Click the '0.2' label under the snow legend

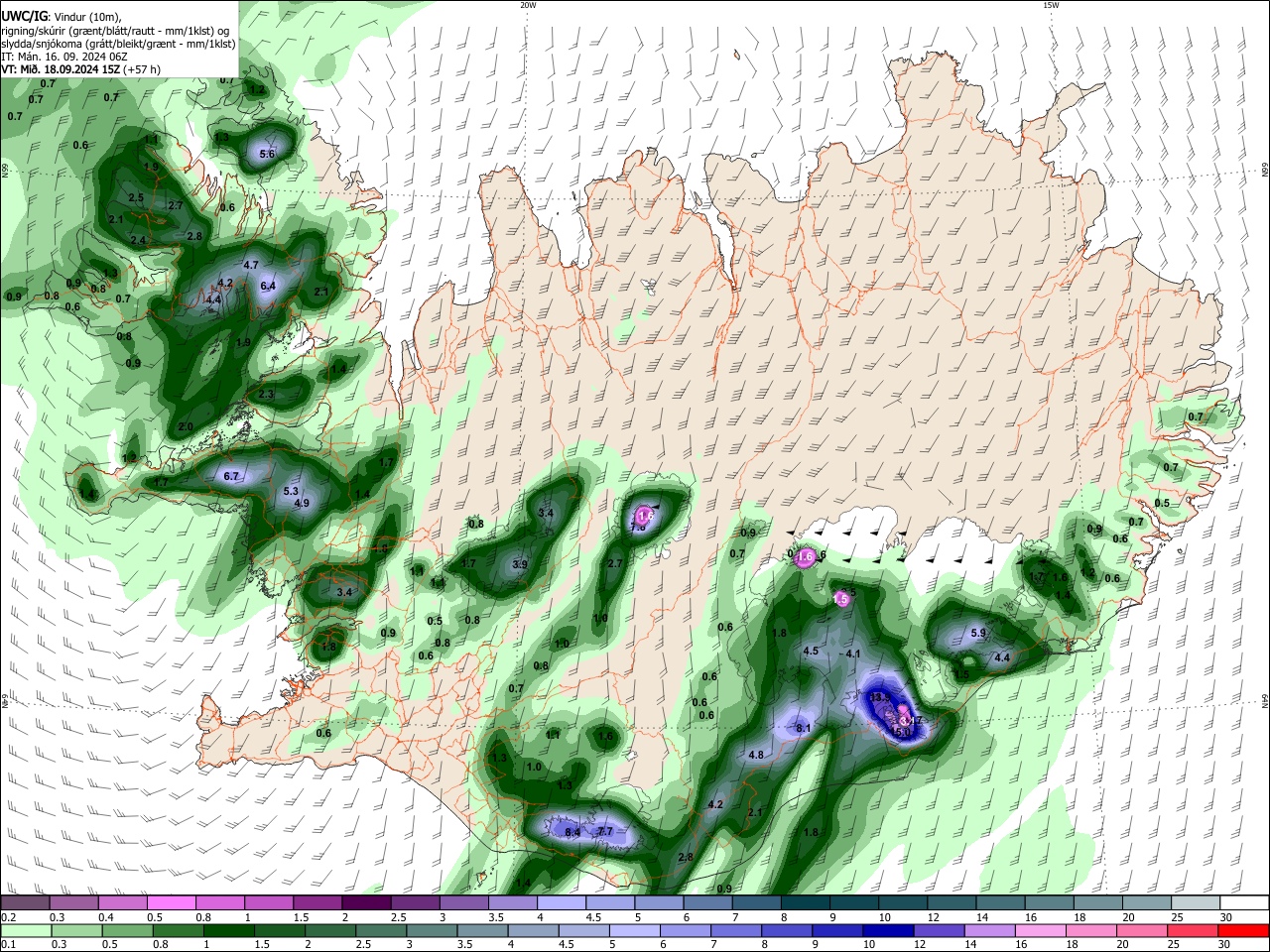(x=8, y=917)
